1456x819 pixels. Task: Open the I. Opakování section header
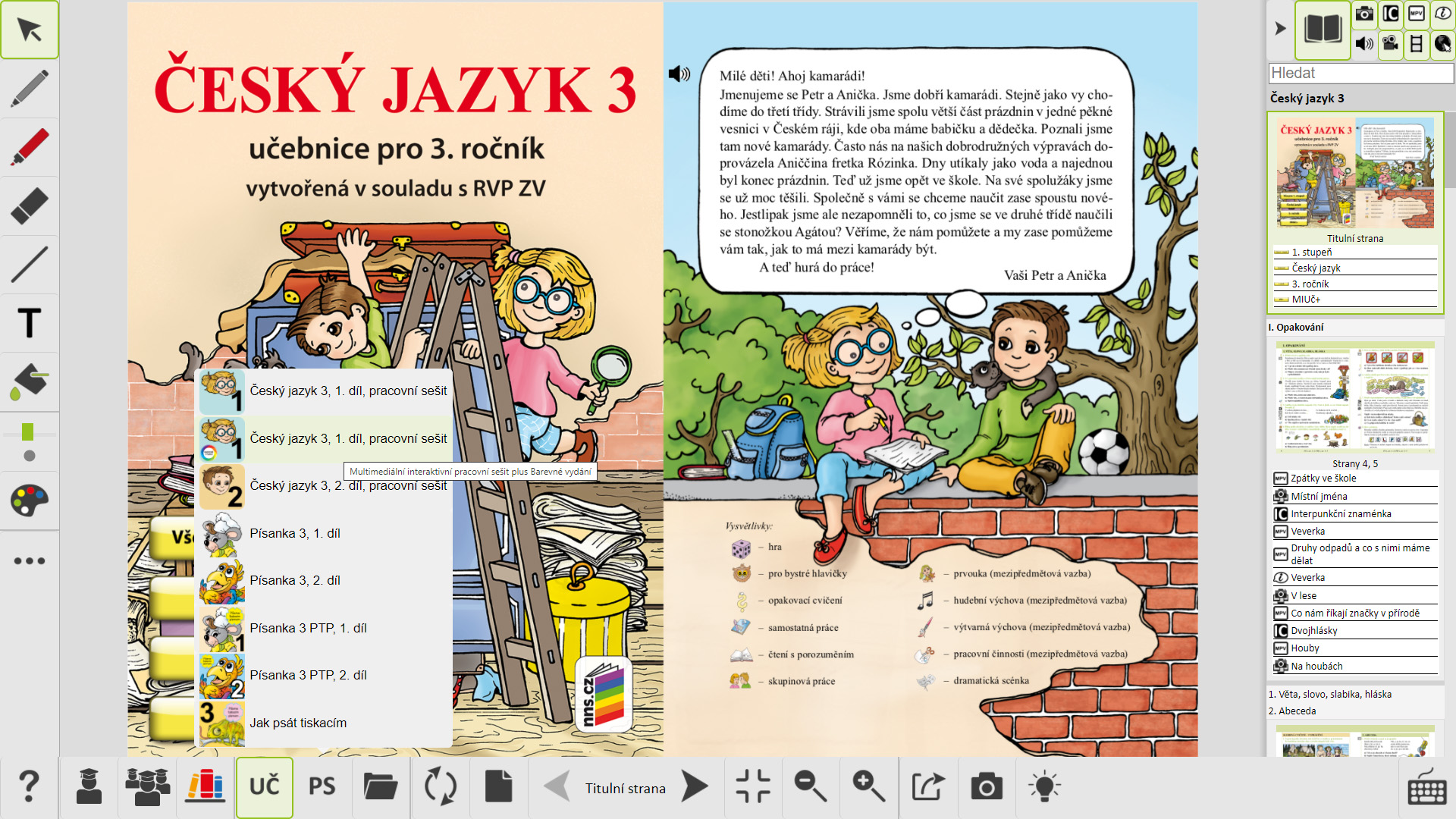tap(1355, 328)
